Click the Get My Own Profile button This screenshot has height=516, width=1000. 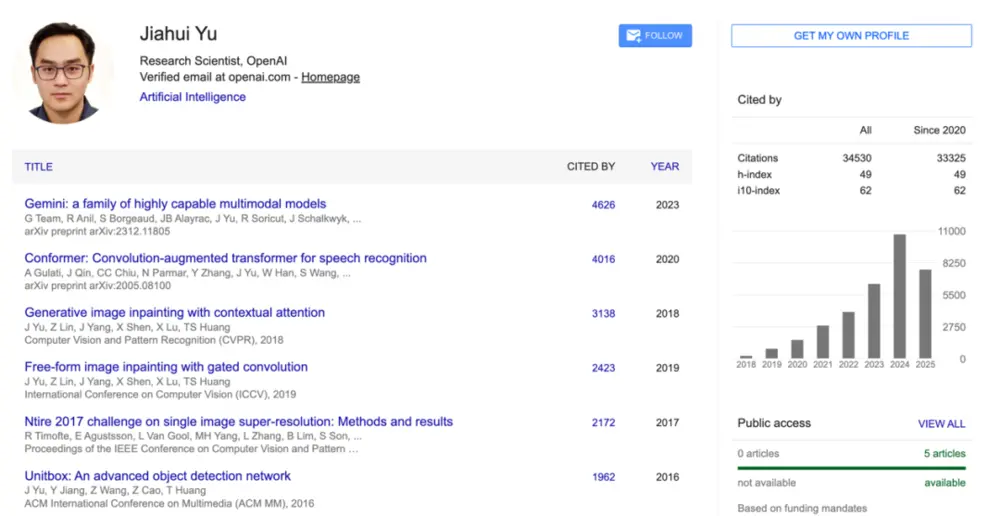[x=851, y=36]
